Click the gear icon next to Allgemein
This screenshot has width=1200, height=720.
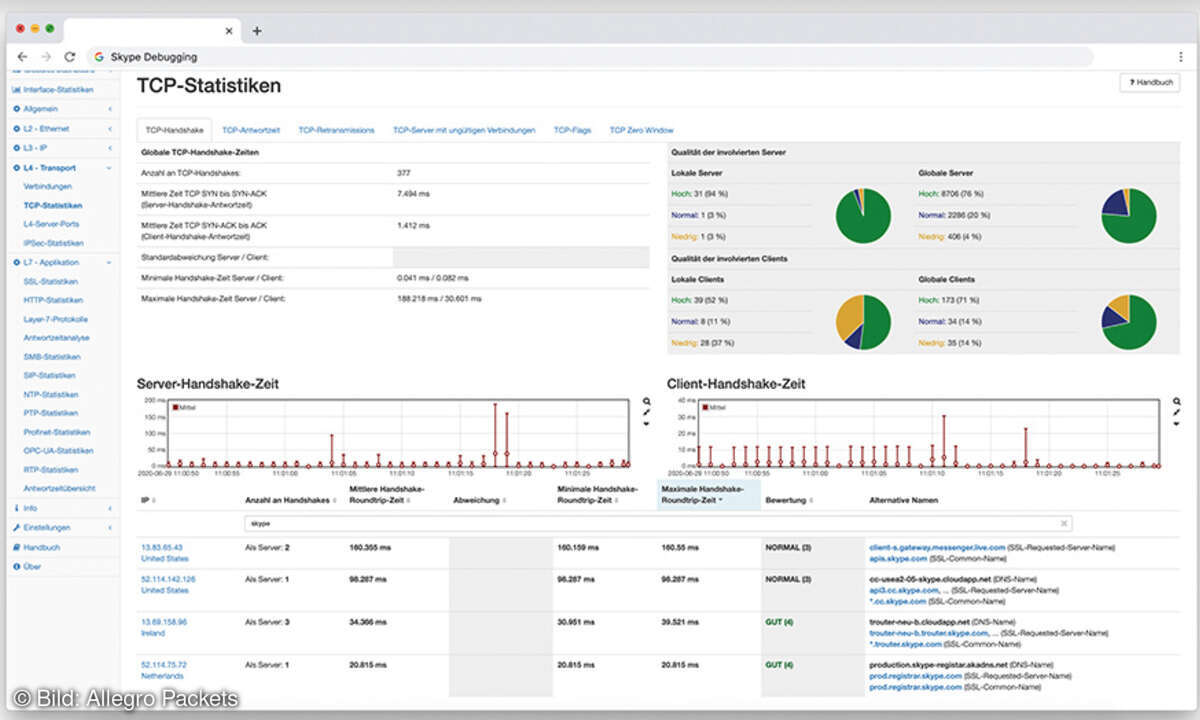(17, 109)
